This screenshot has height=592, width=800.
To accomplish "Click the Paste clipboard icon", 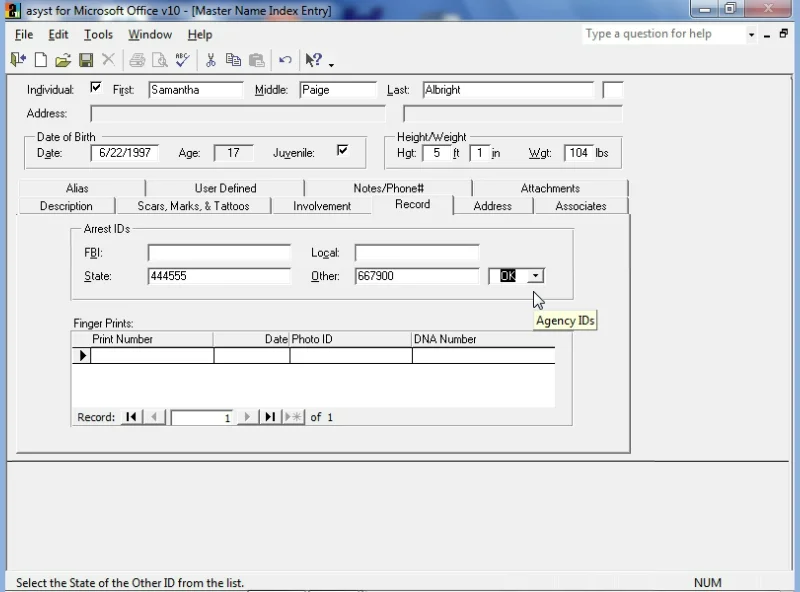I will click(257, 60).
